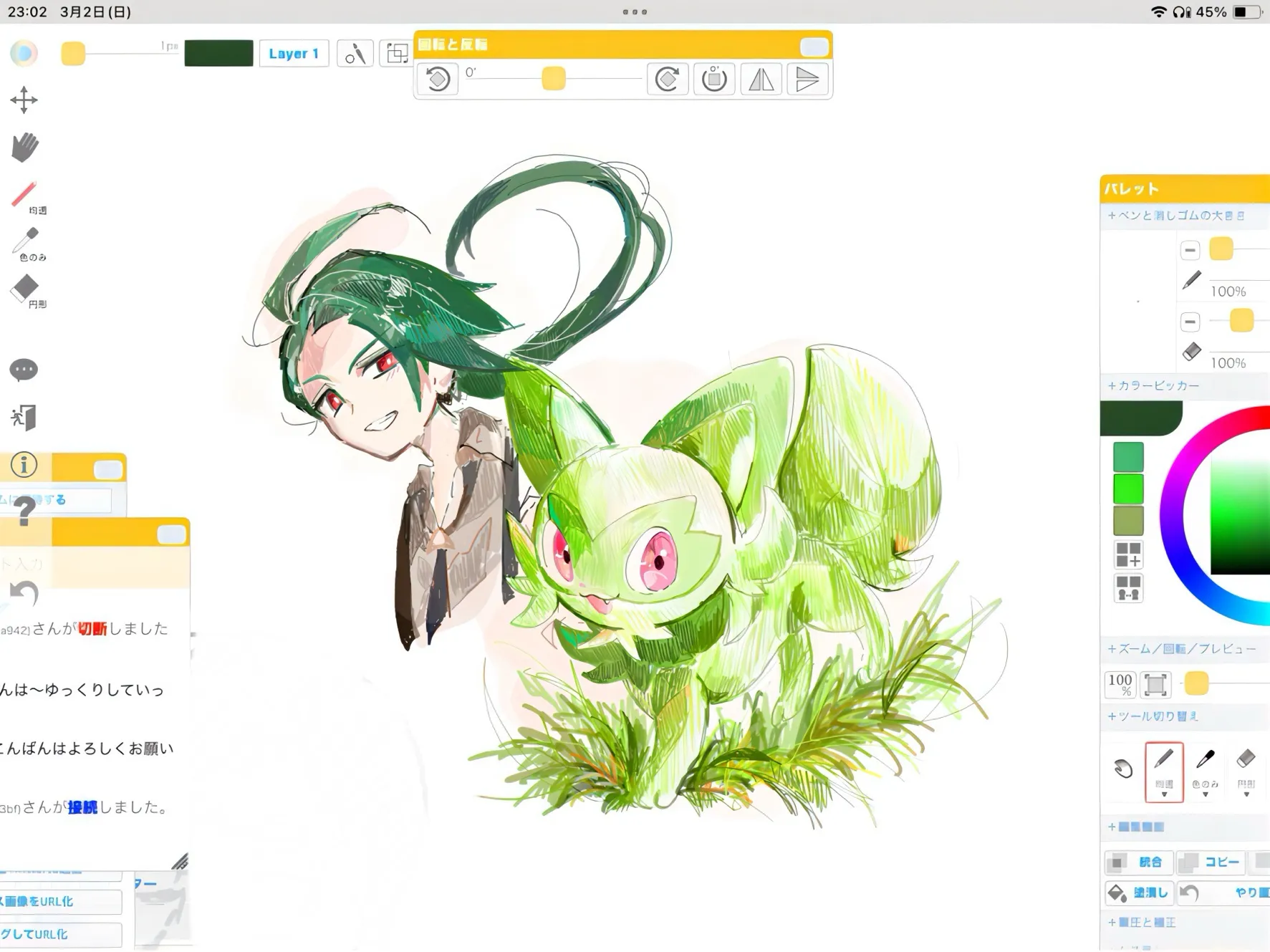Open the chat speech bubble
This screenshot has height=952, width=1270.
point(24,370)
